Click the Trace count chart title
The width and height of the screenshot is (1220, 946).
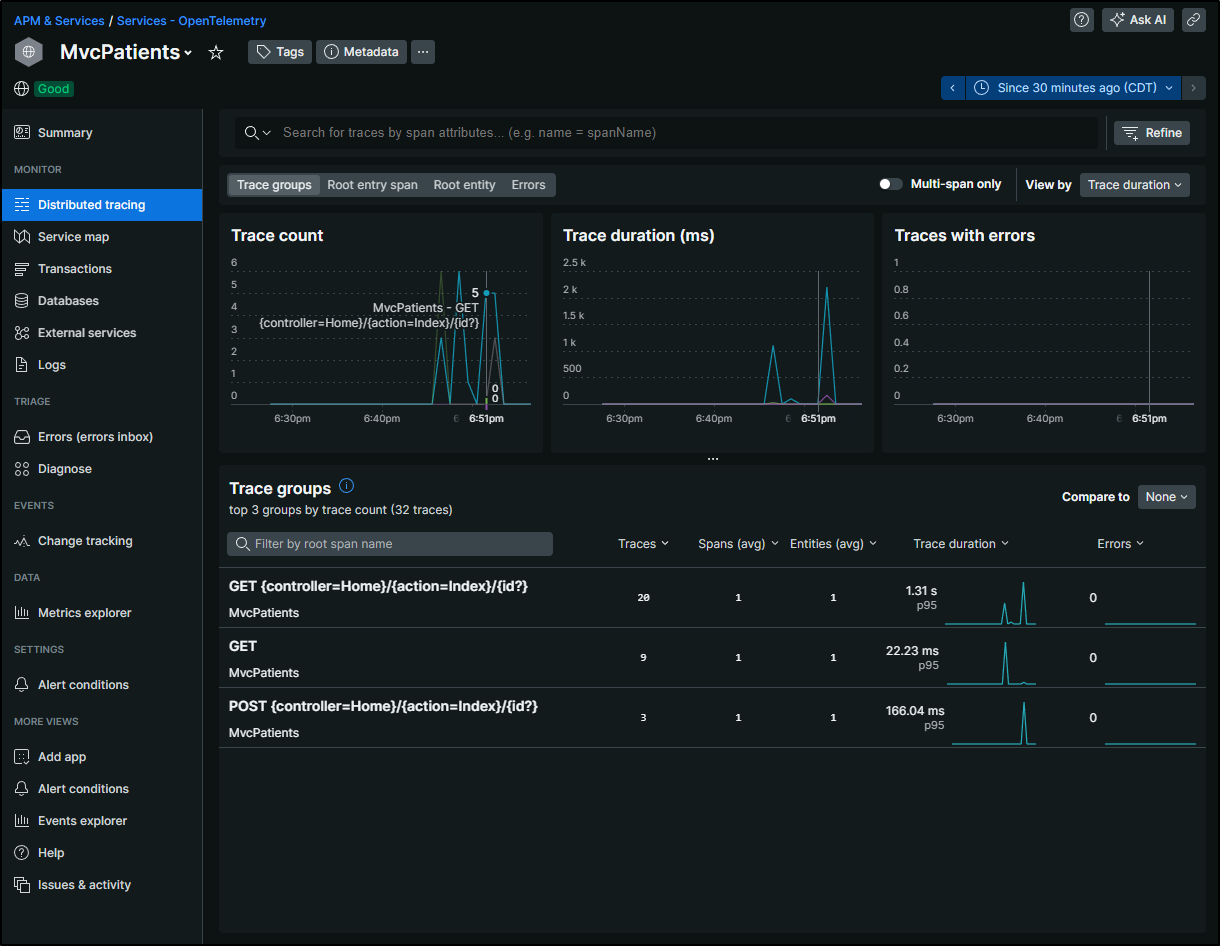[277, 236]
